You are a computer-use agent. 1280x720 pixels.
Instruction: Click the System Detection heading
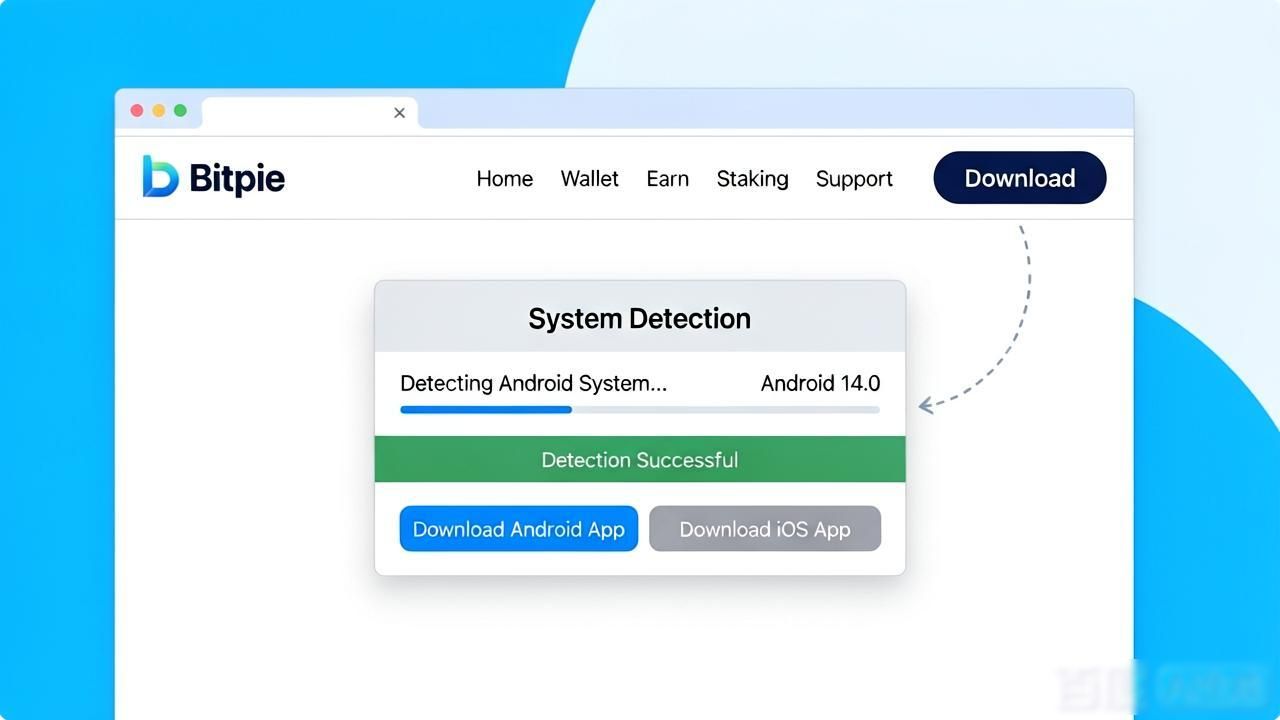click(640, 319)
